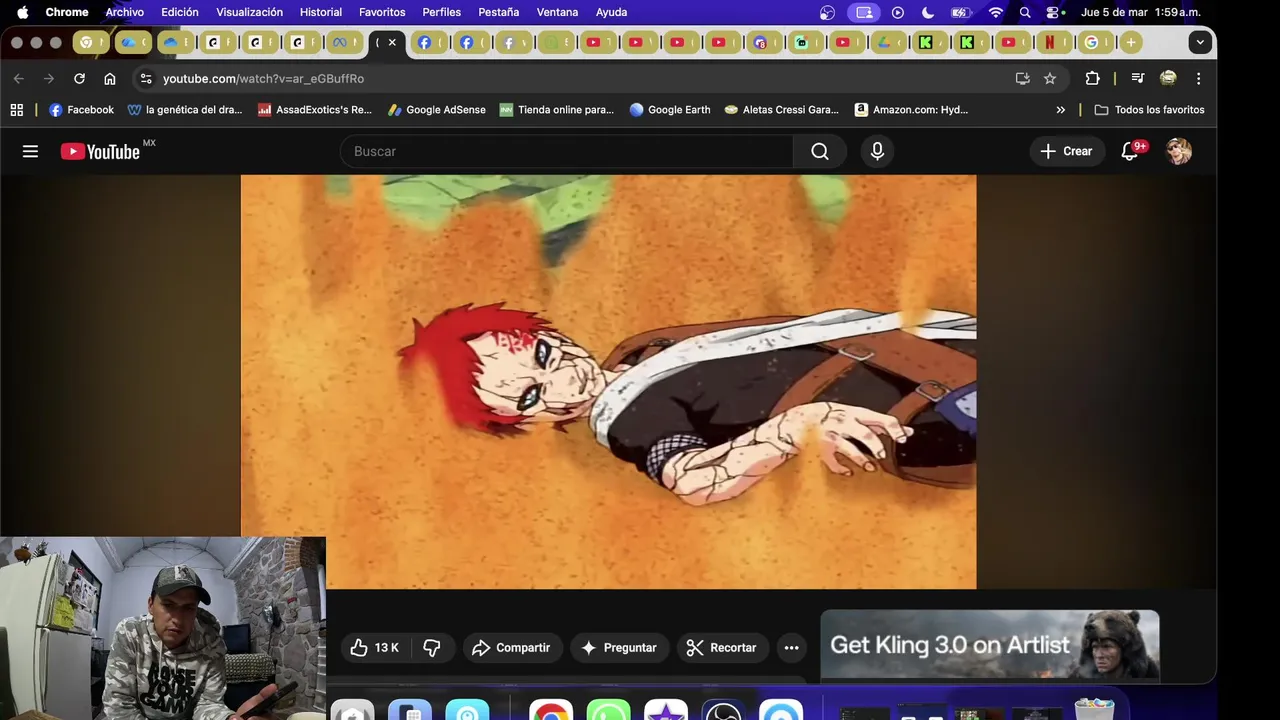The height and width of the screenshot is (720, 1280).
Task: Click the Crear button
Action: pyautogui.click(x=1066, y=151)
